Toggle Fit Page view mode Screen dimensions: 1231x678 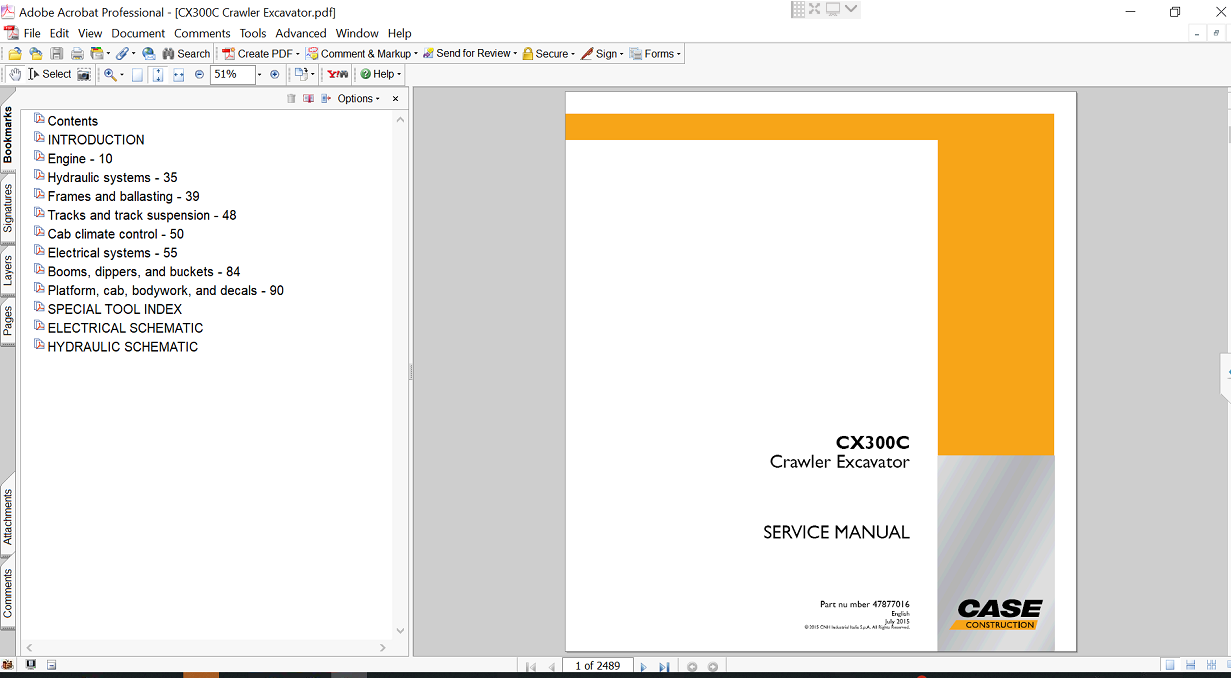pyautogui.click(x=157, y=74)
